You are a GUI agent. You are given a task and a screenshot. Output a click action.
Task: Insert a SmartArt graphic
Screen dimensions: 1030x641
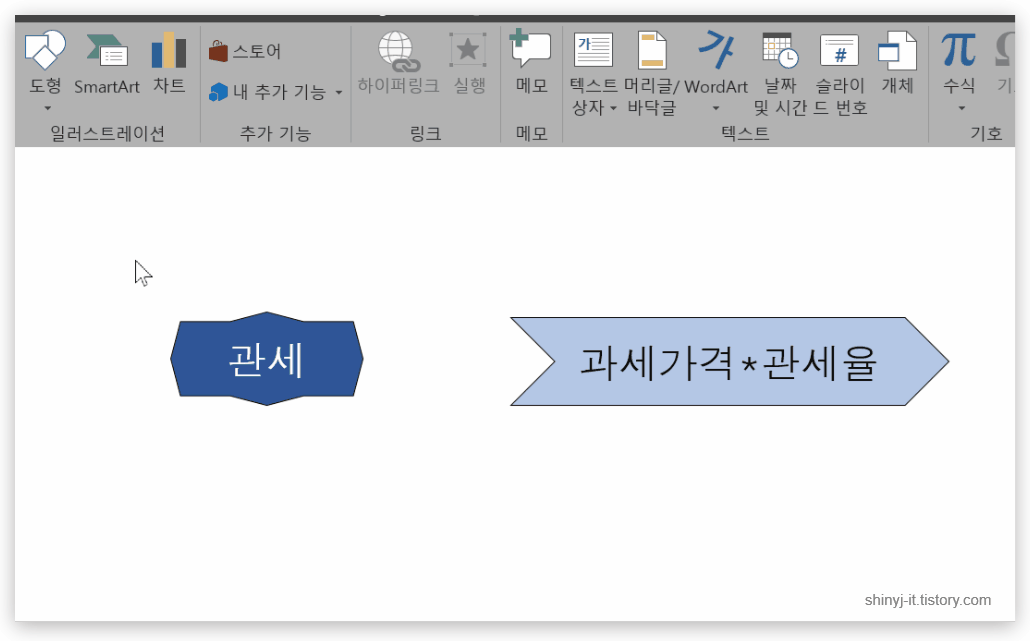(x=106, y=64)
